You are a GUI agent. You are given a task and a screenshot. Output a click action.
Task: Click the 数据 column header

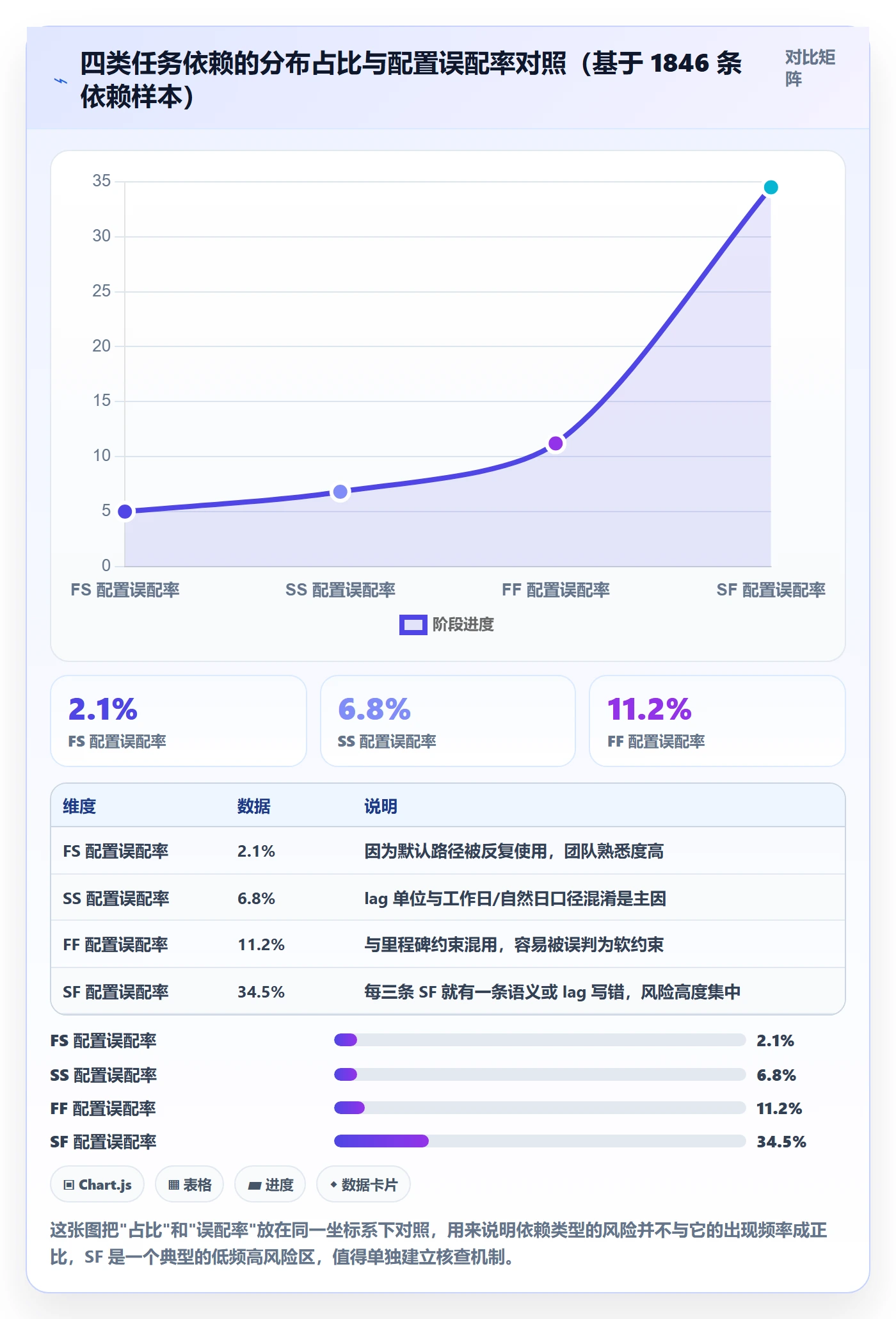[x=254, y=806]
